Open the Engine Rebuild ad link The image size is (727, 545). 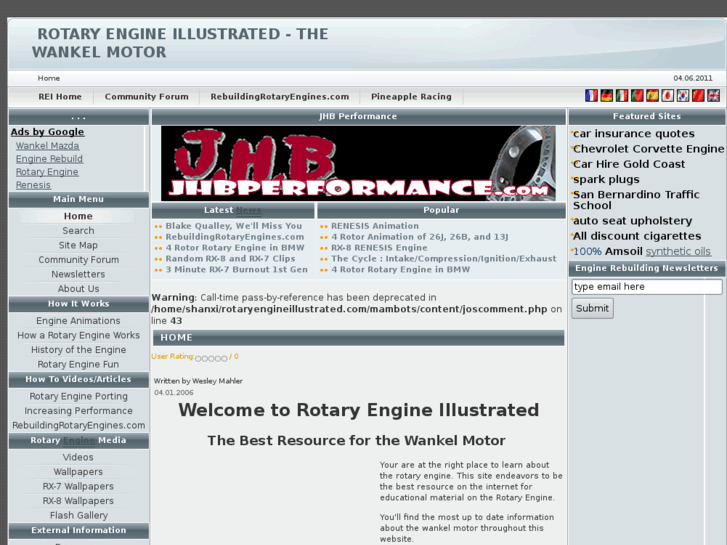49,159
